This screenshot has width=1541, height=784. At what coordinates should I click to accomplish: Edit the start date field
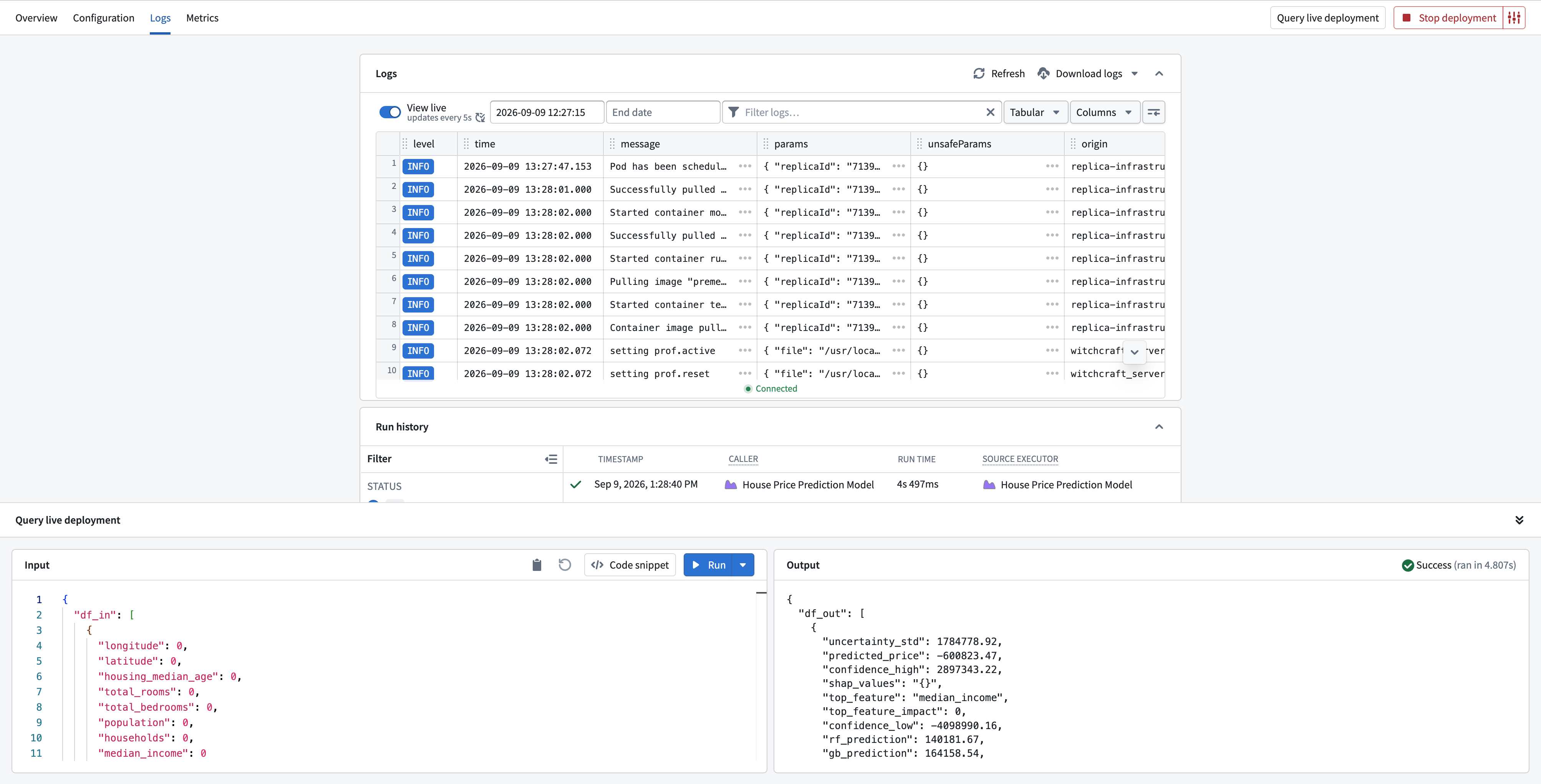[547, 112]
